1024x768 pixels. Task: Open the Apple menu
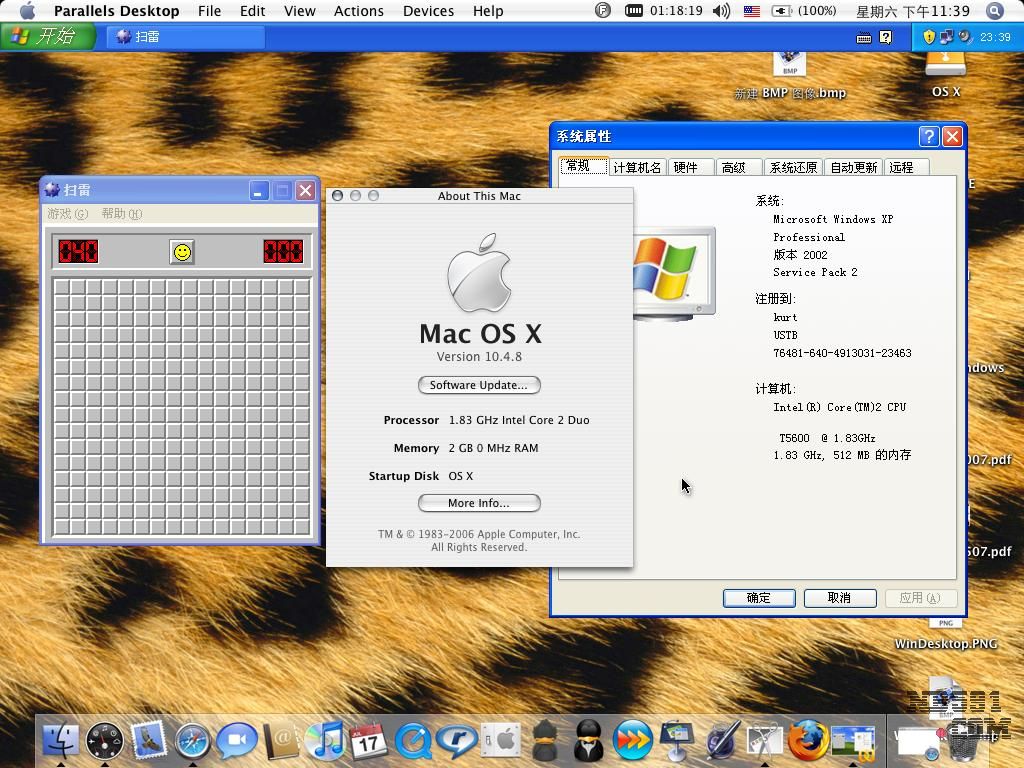pyautogui.click(x=27, y=11)
